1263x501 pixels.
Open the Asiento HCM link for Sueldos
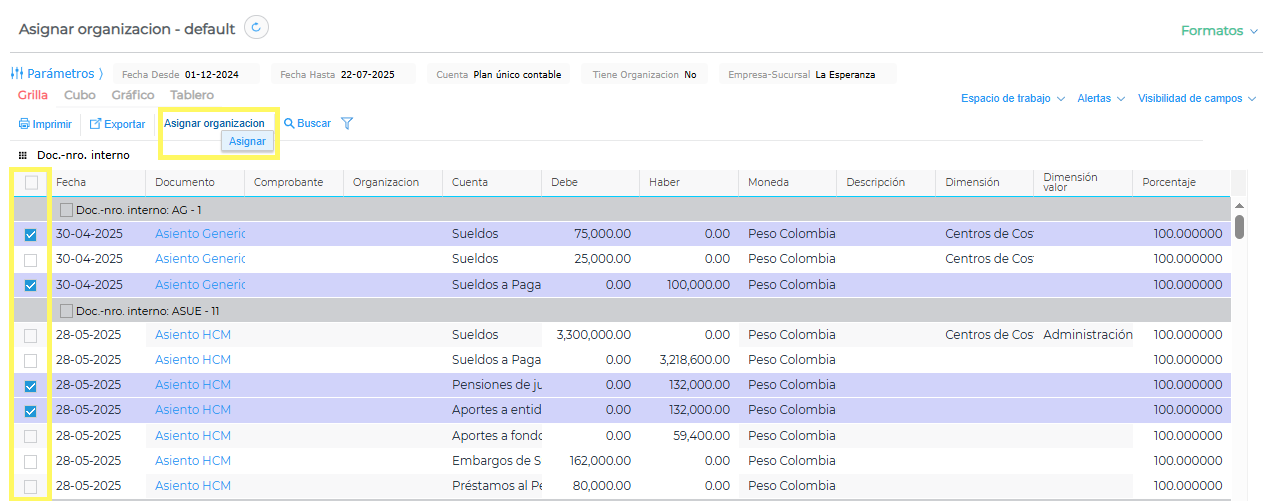coord(192,335)
